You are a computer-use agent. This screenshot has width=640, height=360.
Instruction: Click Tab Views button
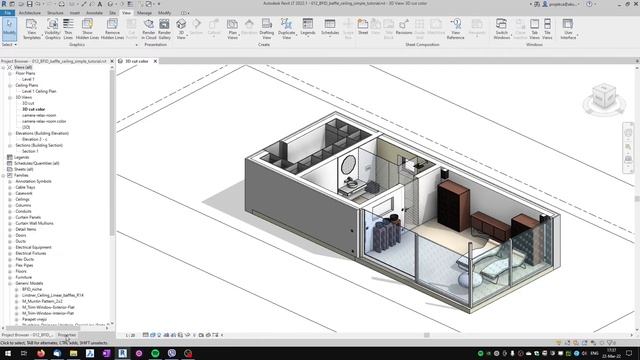click(x=534, y=29)
